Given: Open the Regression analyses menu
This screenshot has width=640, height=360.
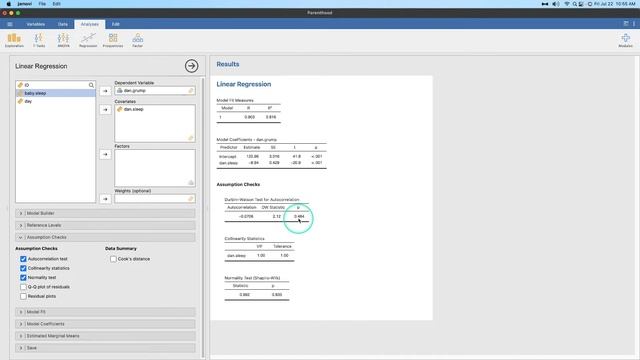Looking at the screenshot, I should click(88, 40).
